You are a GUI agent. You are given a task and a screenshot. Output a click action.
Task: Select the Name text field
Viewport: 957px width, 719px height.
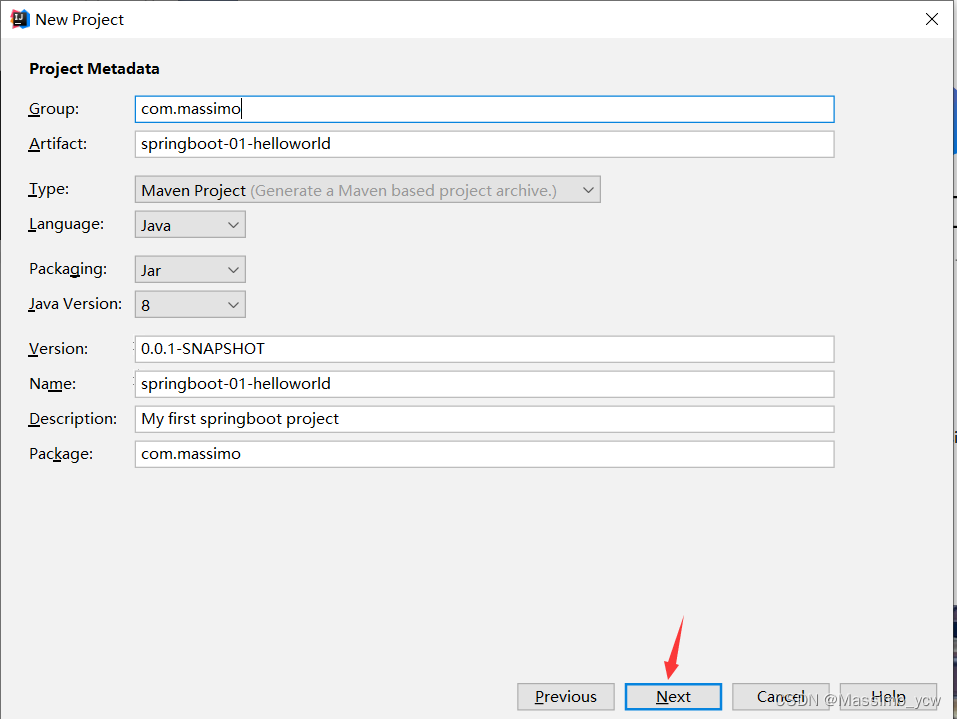coord(484,384)
